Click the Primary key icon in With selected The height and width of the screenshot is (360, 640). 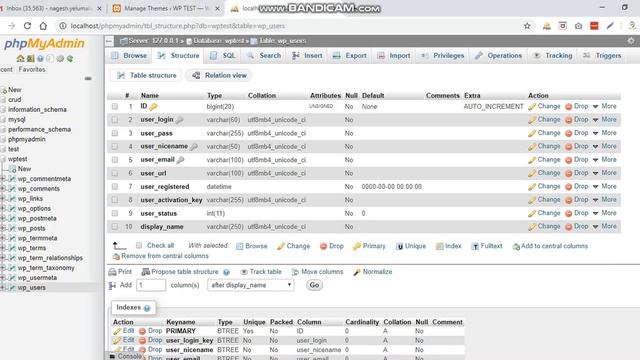coord(357,246)
